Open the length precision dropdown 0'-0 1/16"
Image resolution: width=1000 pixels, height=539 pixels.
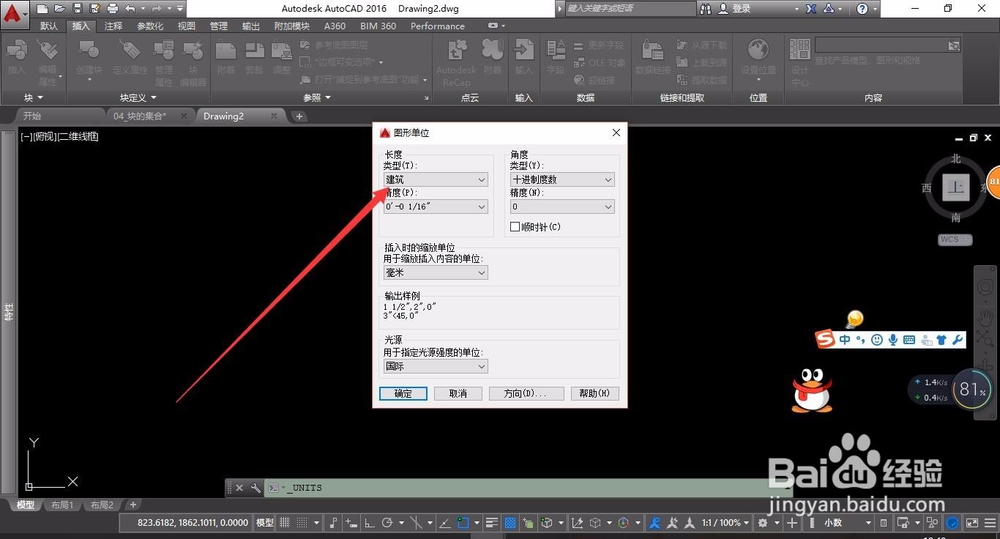tap(436, 207)
